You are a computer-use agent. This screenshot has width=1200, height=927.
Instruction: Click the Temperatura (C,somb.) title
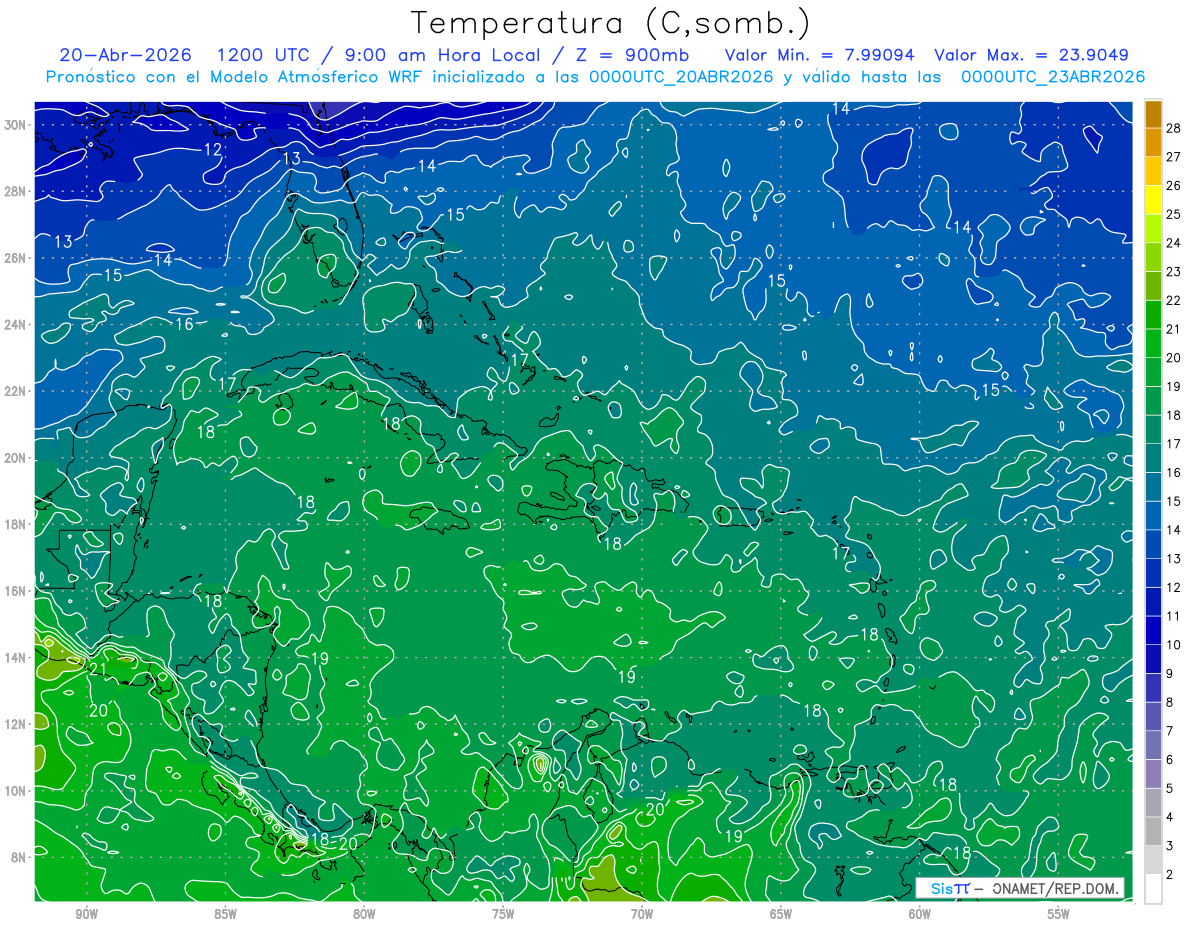pos(610,23)
